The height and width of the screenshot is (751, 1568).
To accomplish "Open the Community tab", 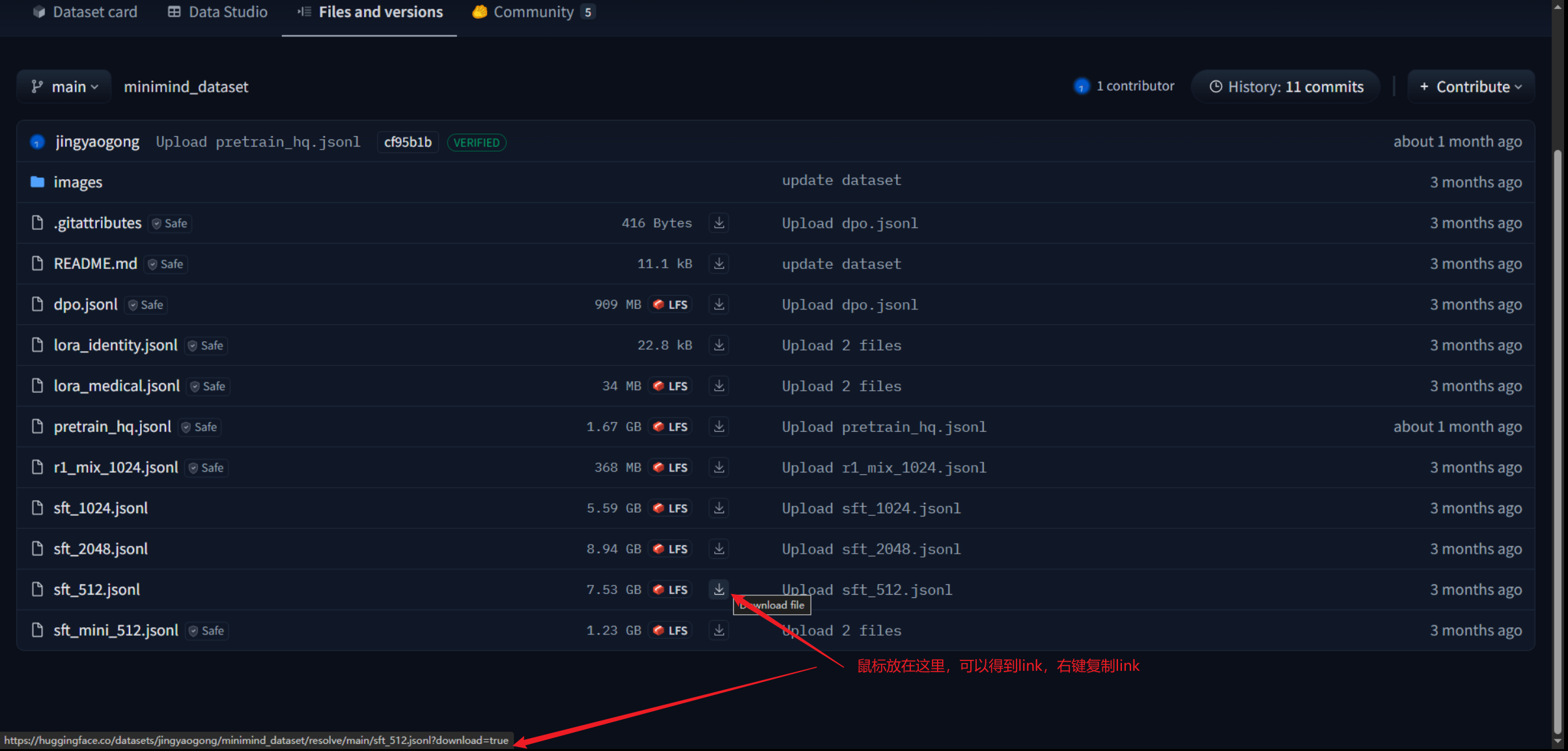I will (533, 12).
